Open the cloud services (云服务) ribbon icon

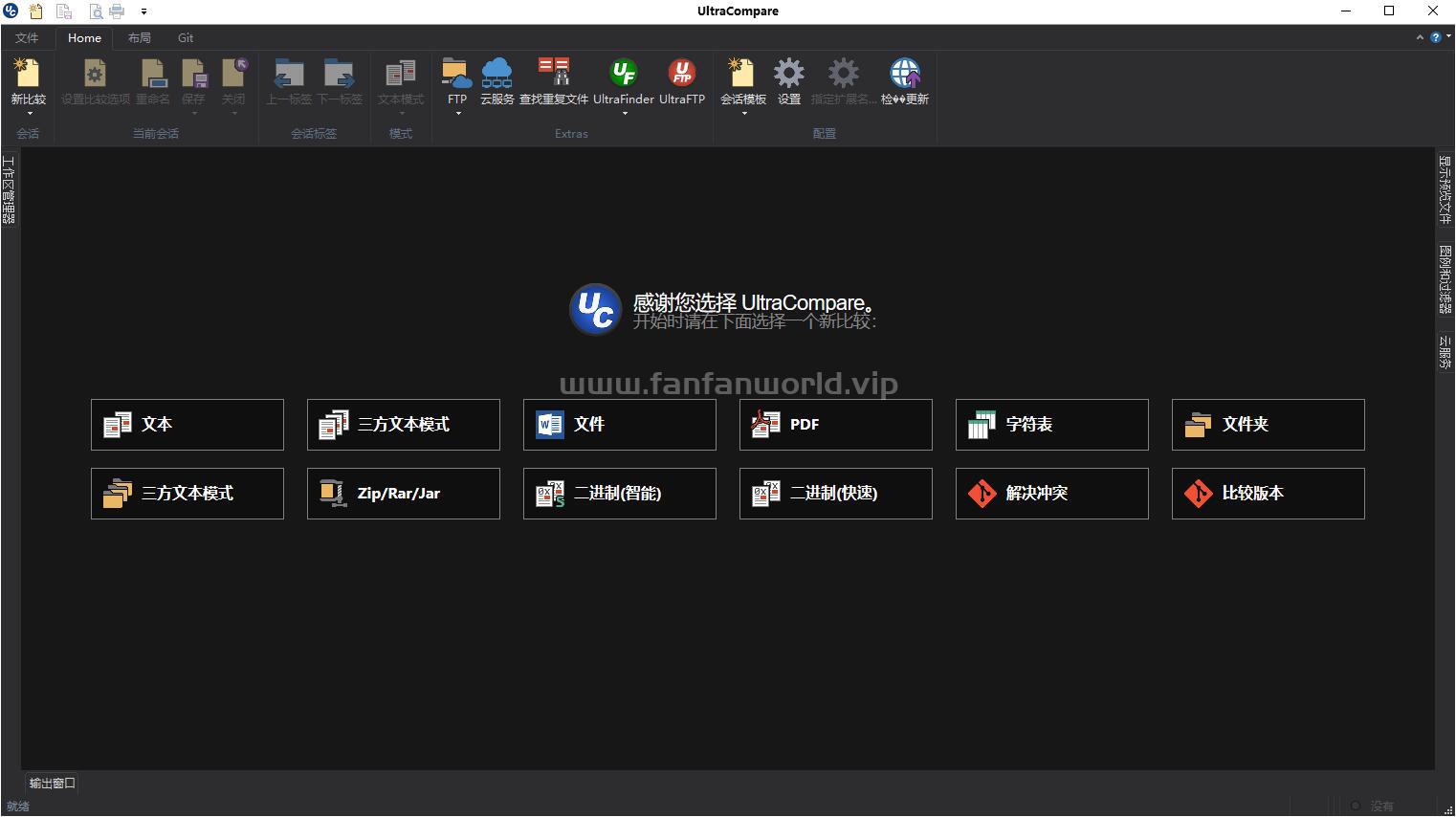(x=496, y=75)
